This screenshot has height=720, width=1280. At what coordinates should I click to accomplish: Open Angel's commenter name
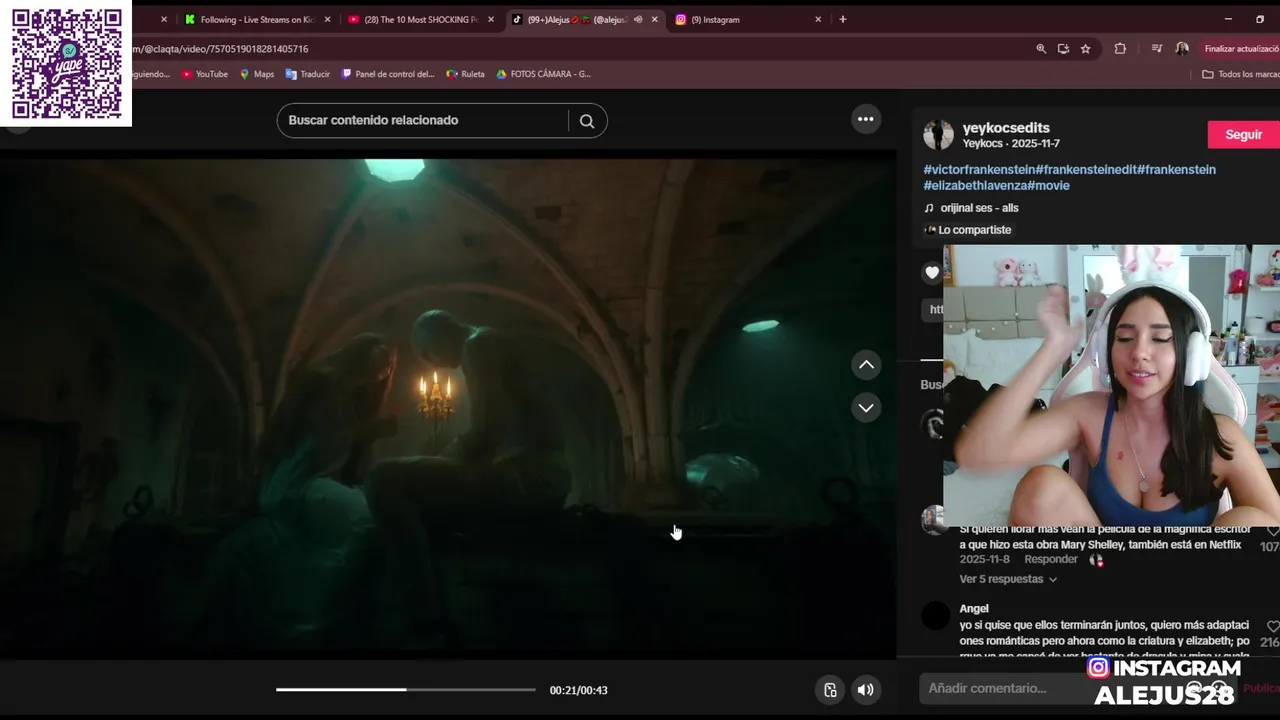point(974,608)
